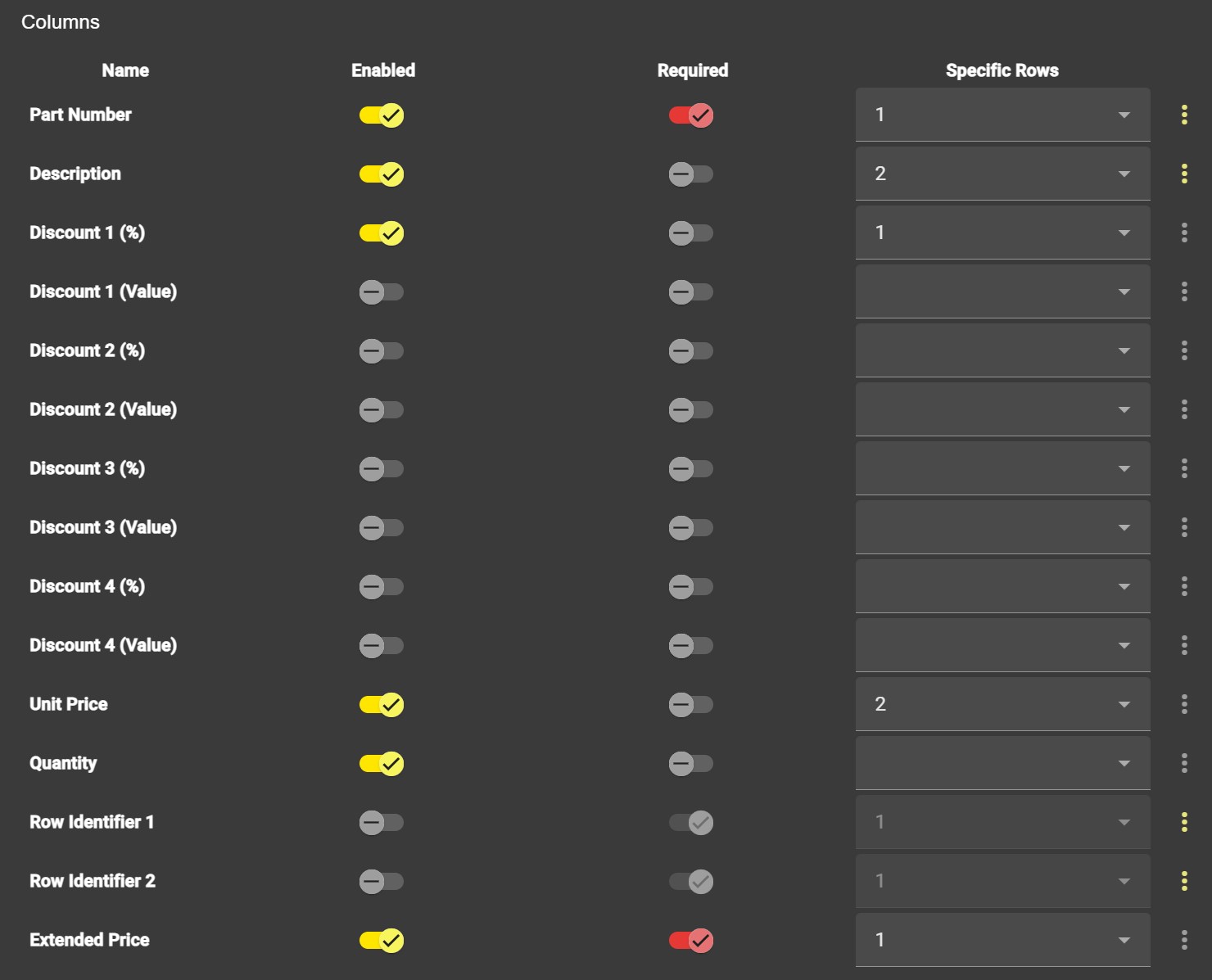Screen dimensions: 1212x980
Task: Open the three-dot menu for Part Number
Action: (x=1185, y=115)
